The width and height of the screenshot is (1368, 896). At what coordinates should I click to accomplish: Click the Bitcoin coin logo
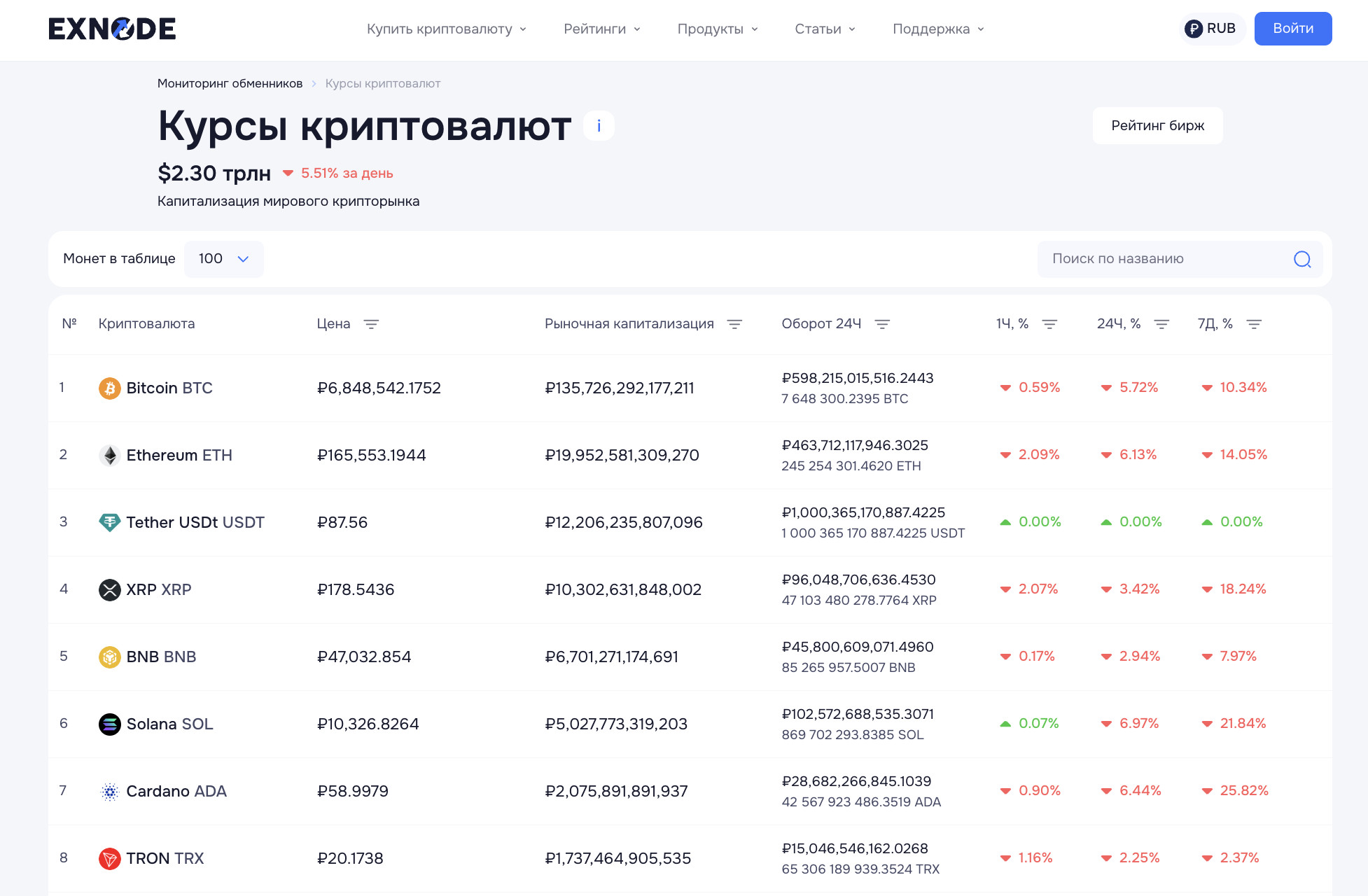[109, 388]
